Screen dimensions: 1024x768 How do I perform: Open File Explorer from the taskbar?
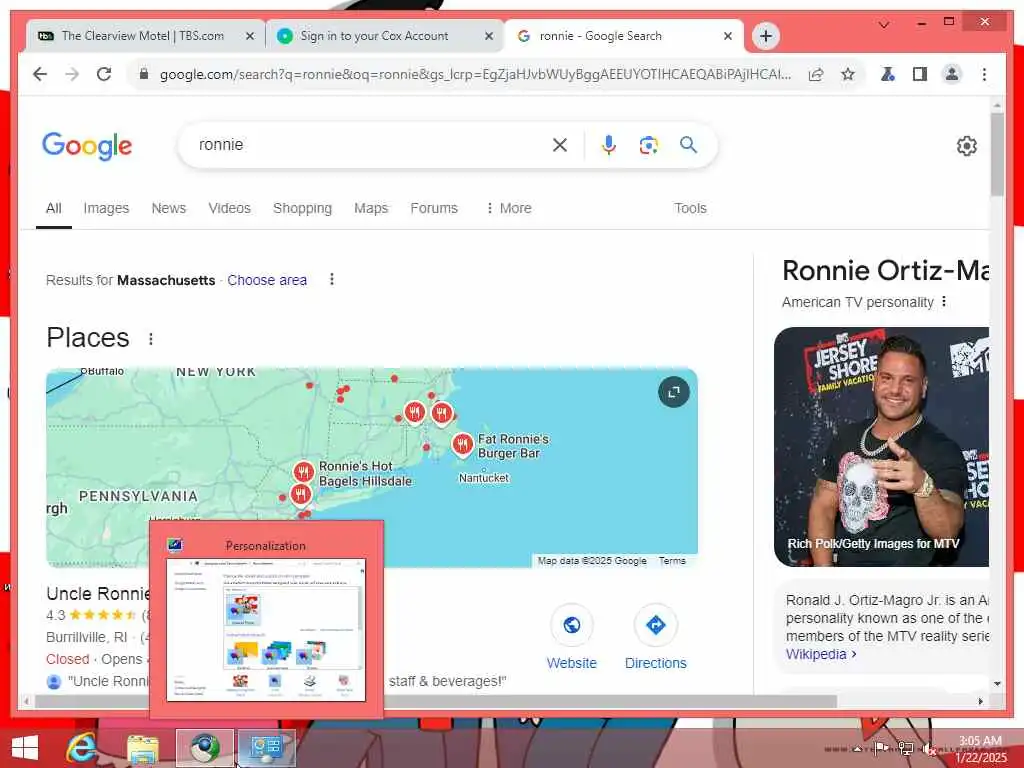pyautogui.click(x=143, y=748)
